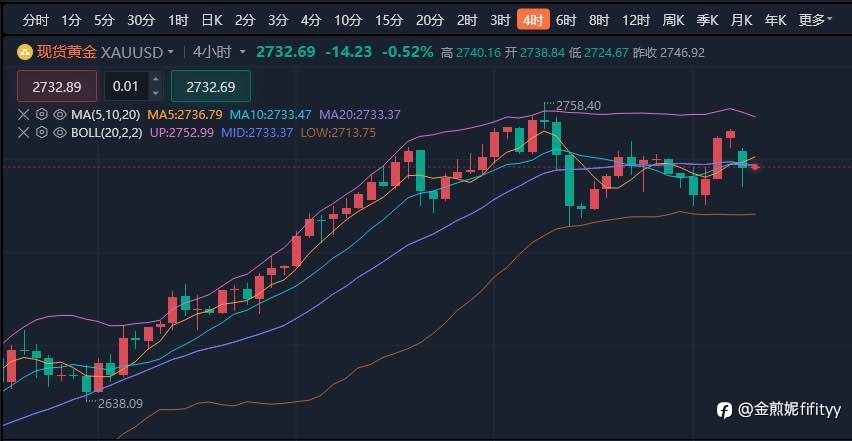
Task: Choose the 3时 timeframe tab
Action: [500, 21]
